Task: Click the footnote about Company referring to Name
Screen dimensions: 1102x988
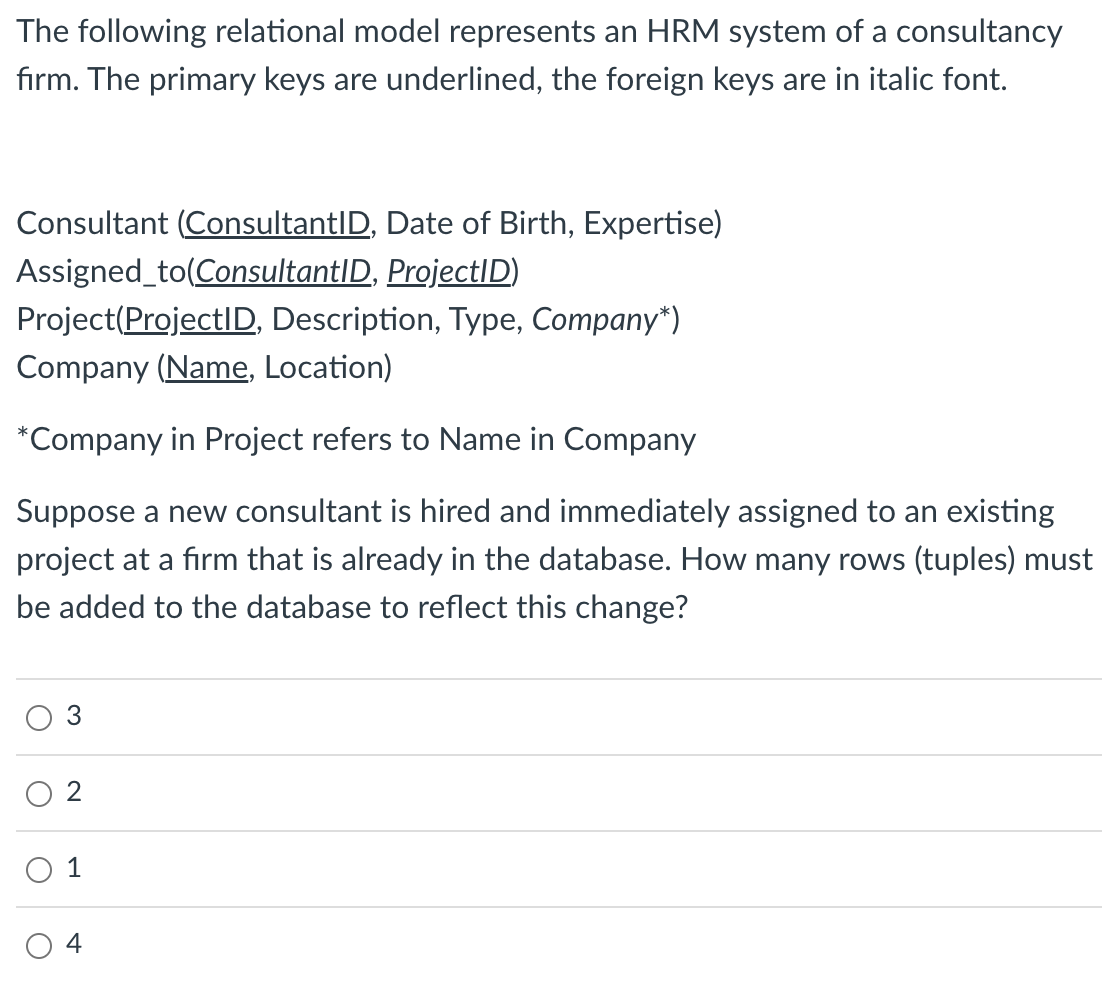Action: tap(356, 439)
